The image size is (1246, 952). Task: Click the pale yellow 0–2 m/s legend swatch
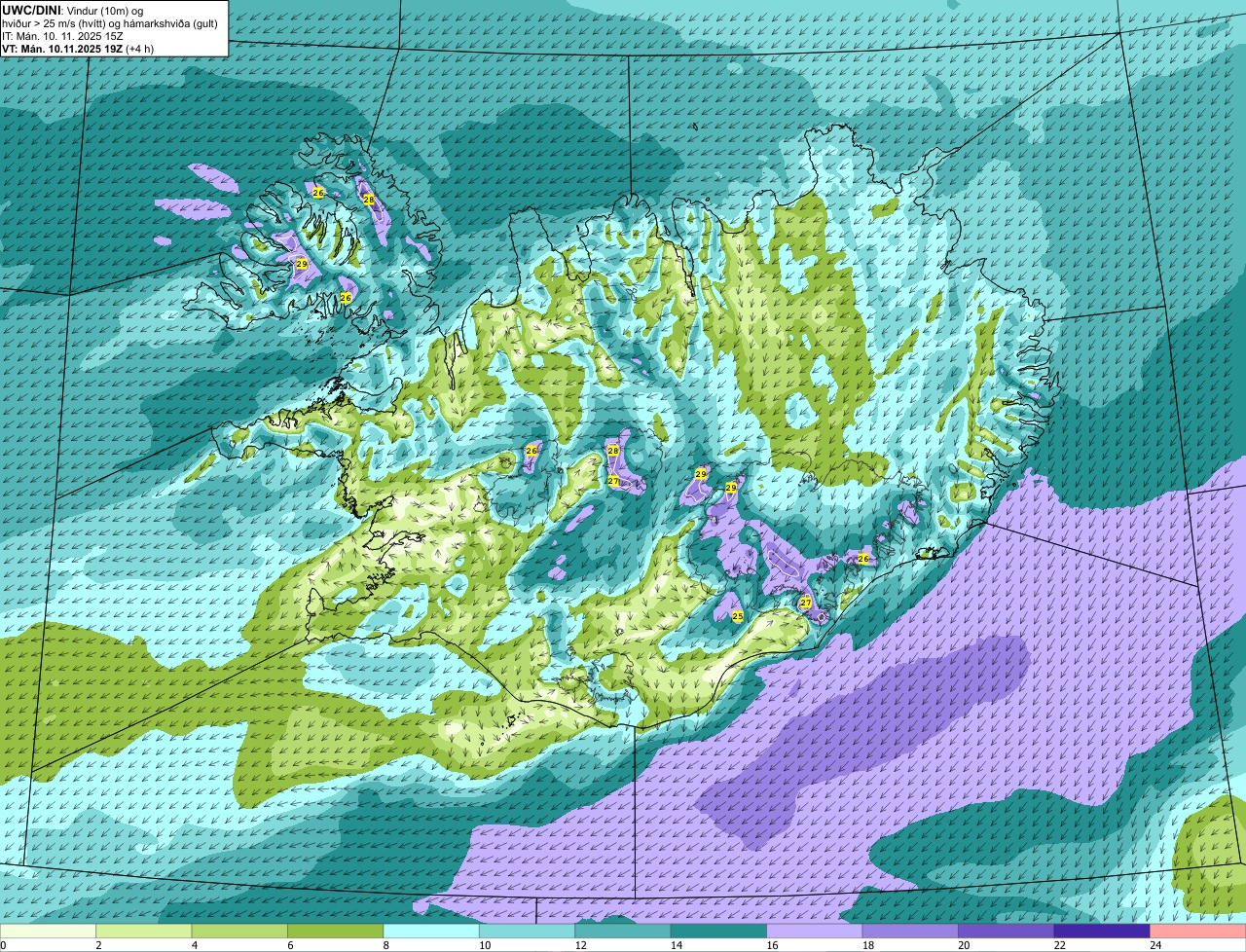[x=49, y=931]
